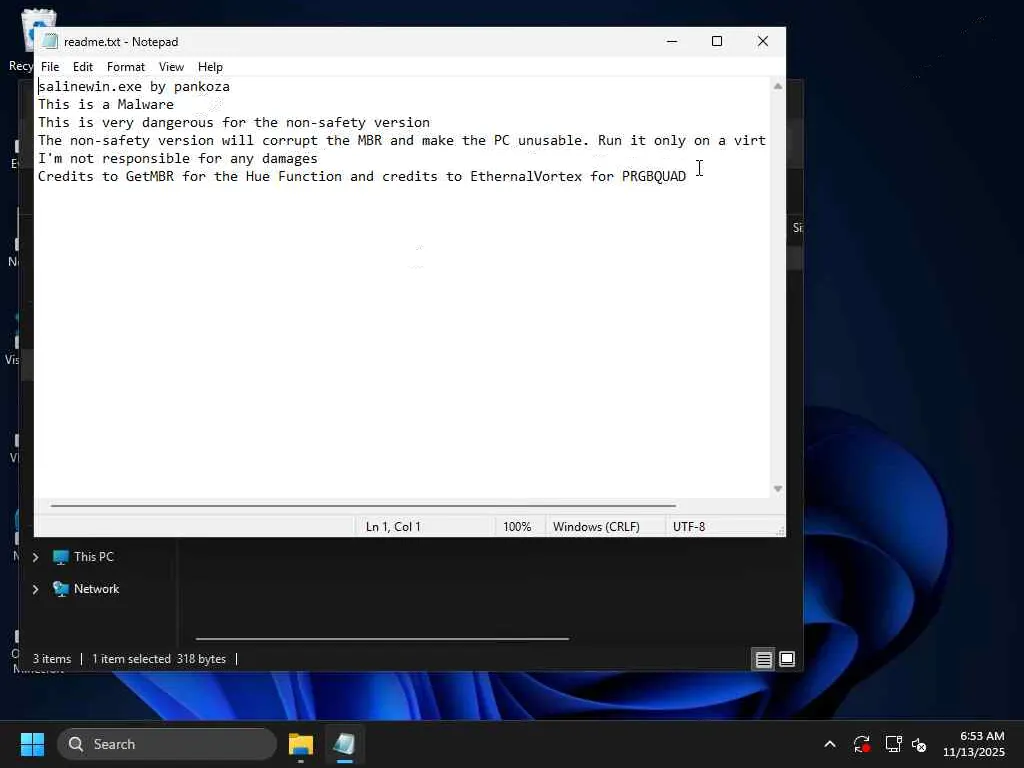Click the muted volume tray icon
The width and height of the screenshot is (1024, 768).
click(x=919, y=744)
